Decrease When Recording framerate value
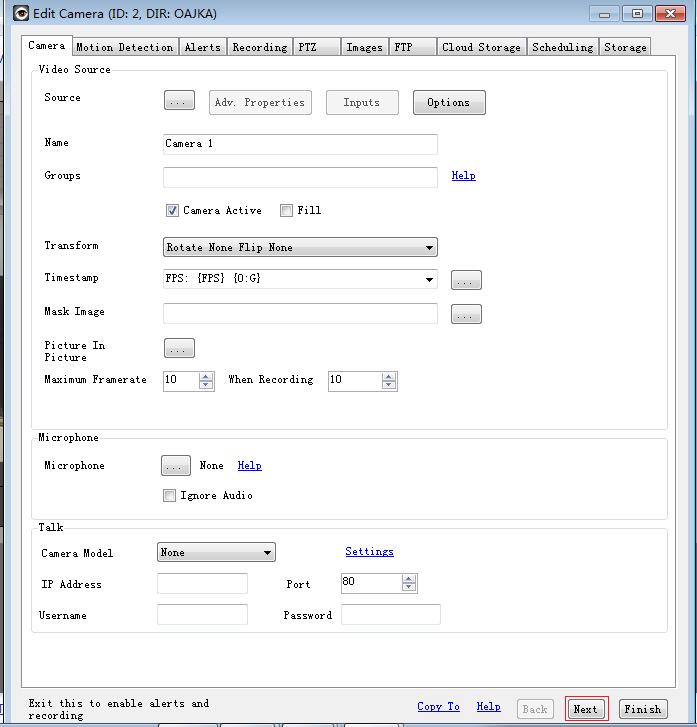697x727 pixels. click(x=390, y=385)
